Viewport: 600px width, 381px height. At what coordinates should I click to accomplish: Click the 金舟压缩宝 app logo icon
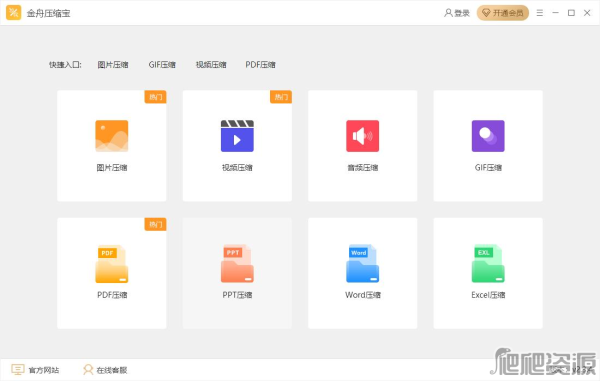click(x=14, y=13)
